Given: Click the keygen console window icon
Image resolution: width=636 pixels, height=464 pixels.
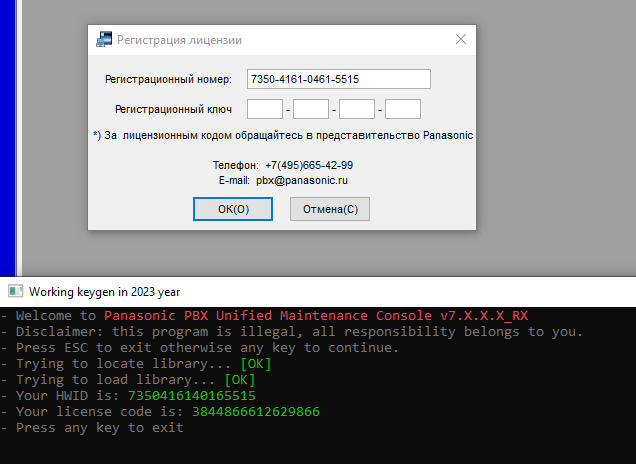Looking at the screenshot, I should tap(15, 292).
